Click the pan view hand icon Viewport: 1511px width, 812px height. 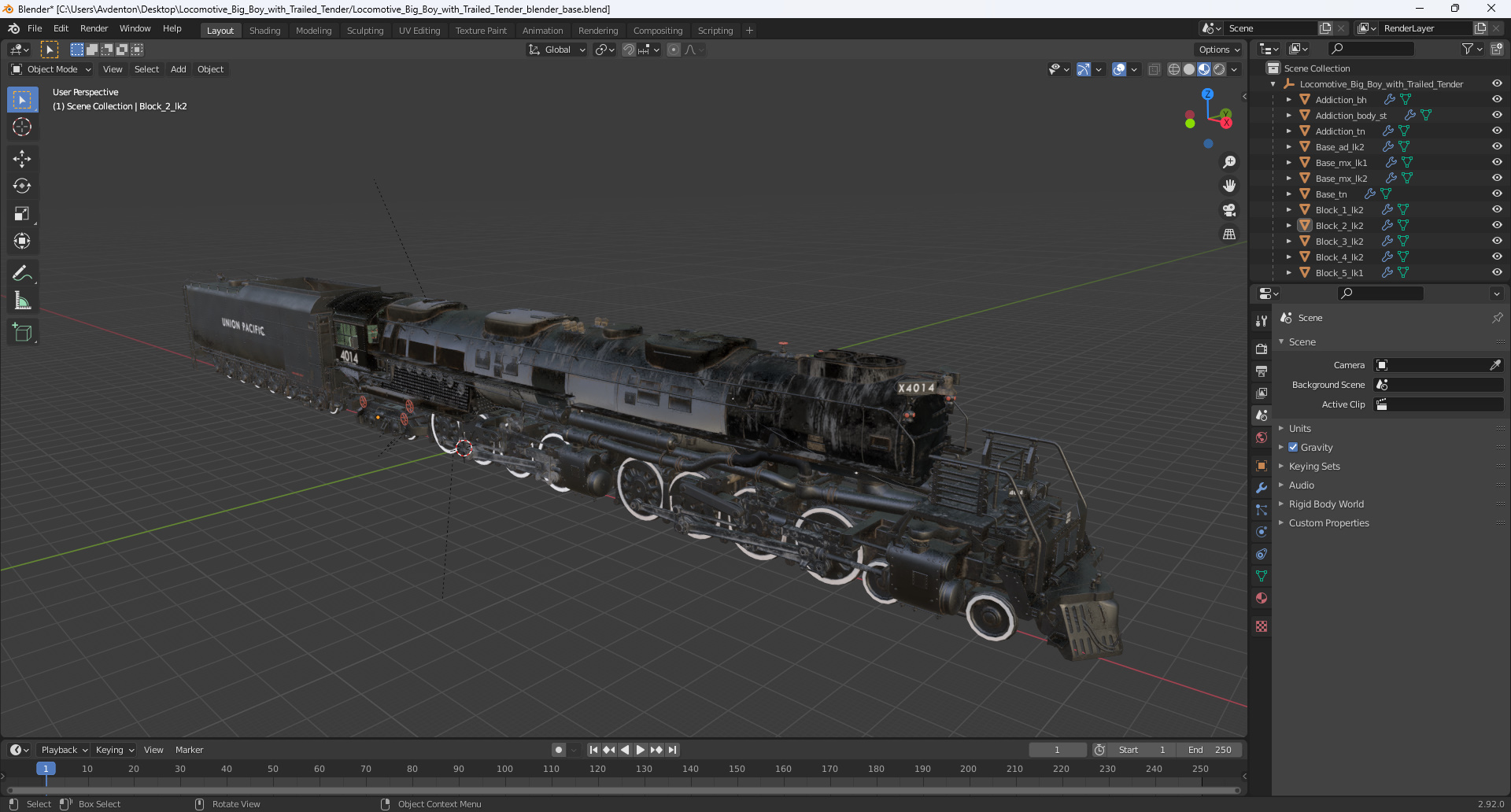[x=1228, y=186]
